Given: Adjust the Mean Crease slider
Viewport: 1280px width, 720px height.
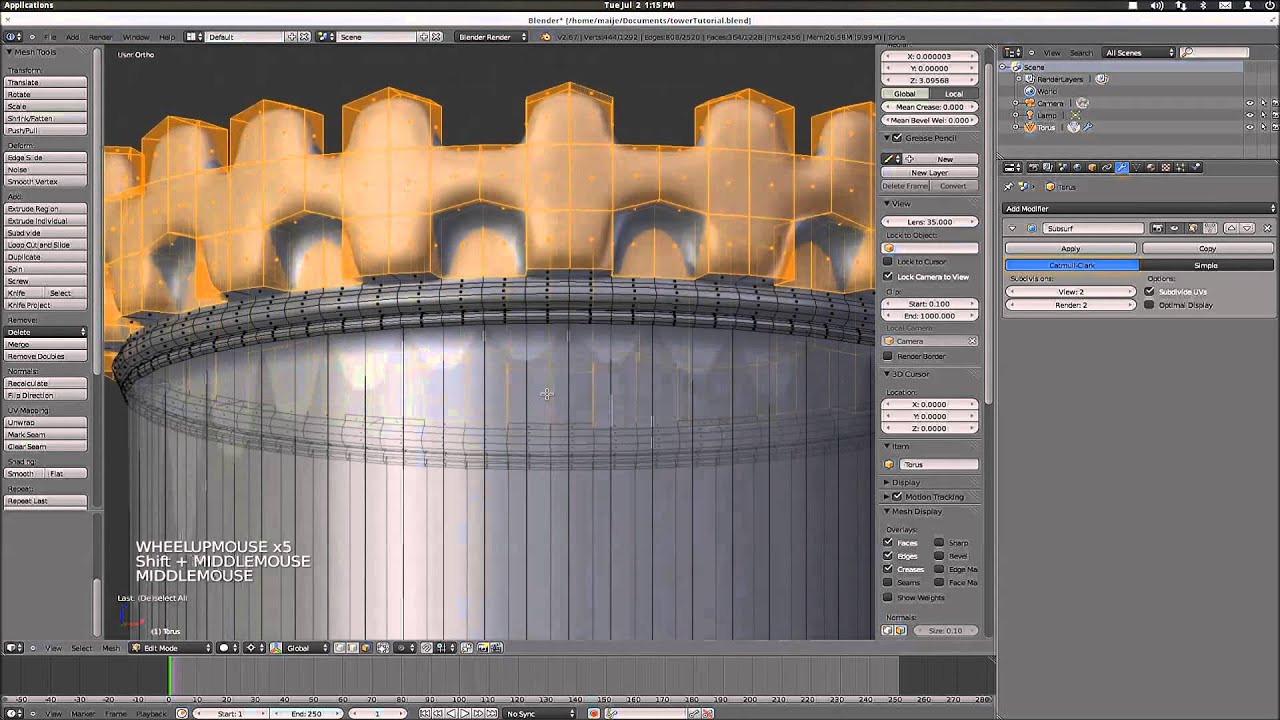Looking at the screenshot, I should click(x=930, y=107).
